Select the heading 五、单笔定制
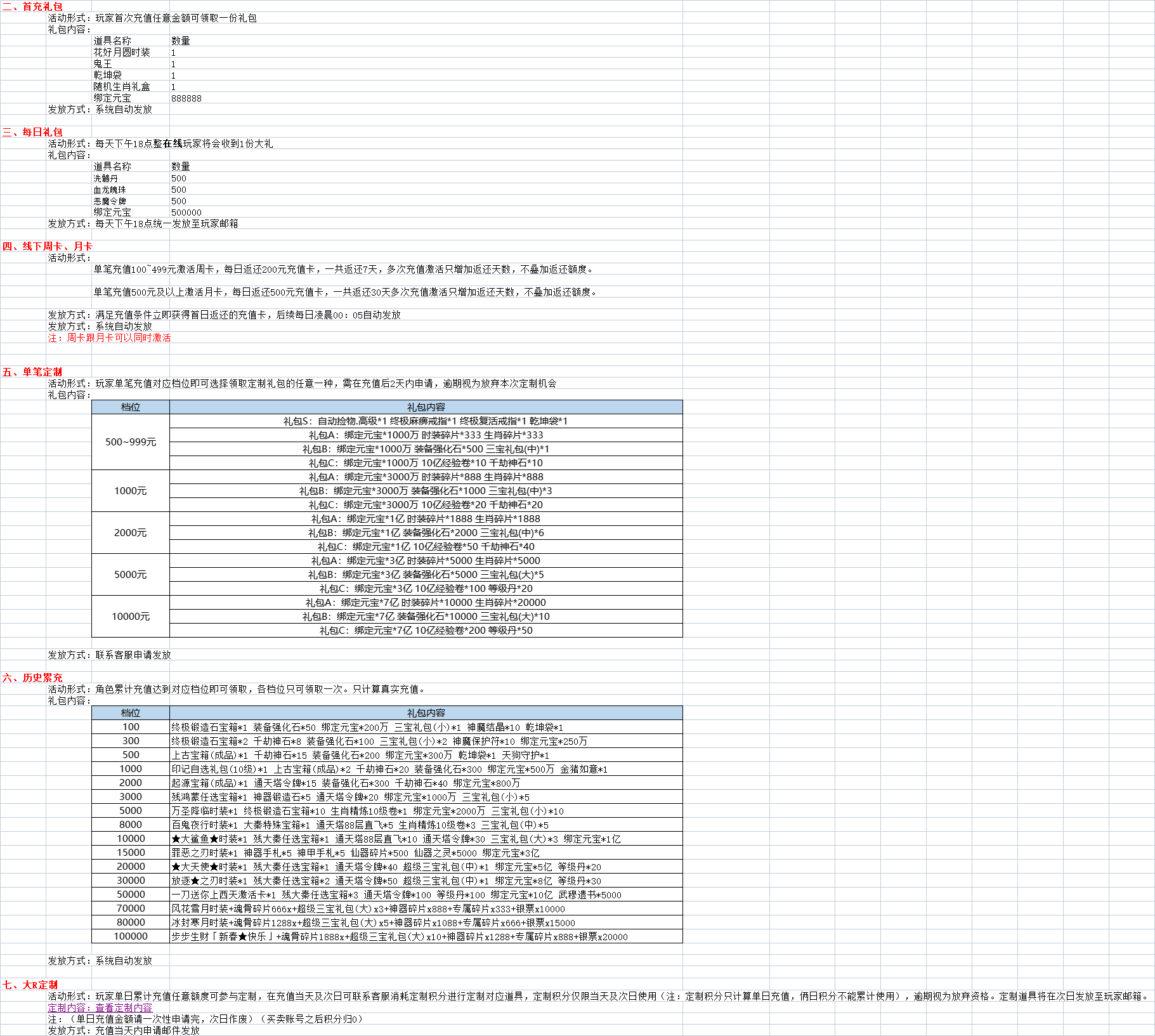This screenshot has width=1155, height=1036. [x=32, y=372]
